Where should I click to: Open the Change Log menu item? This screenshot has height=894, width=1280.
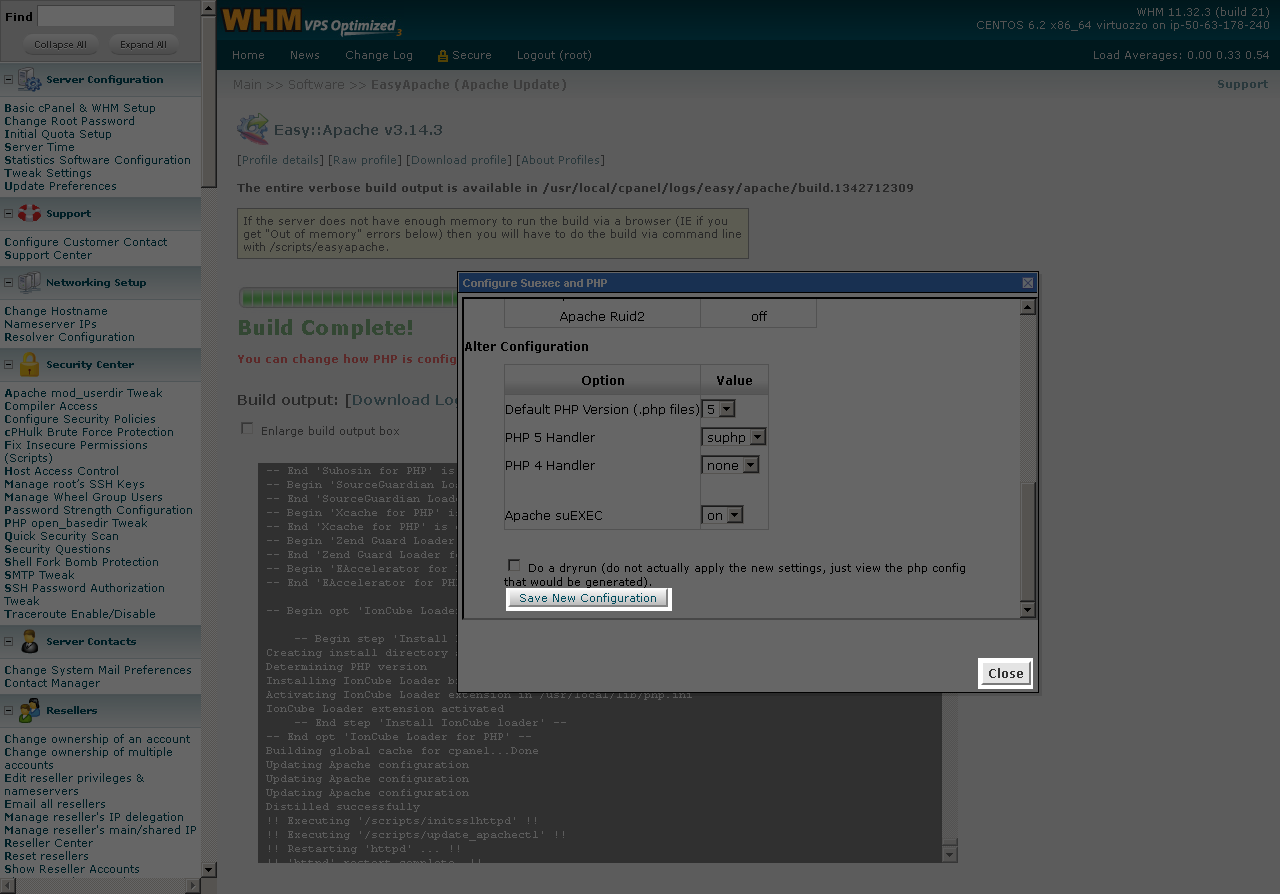[379, 56]
